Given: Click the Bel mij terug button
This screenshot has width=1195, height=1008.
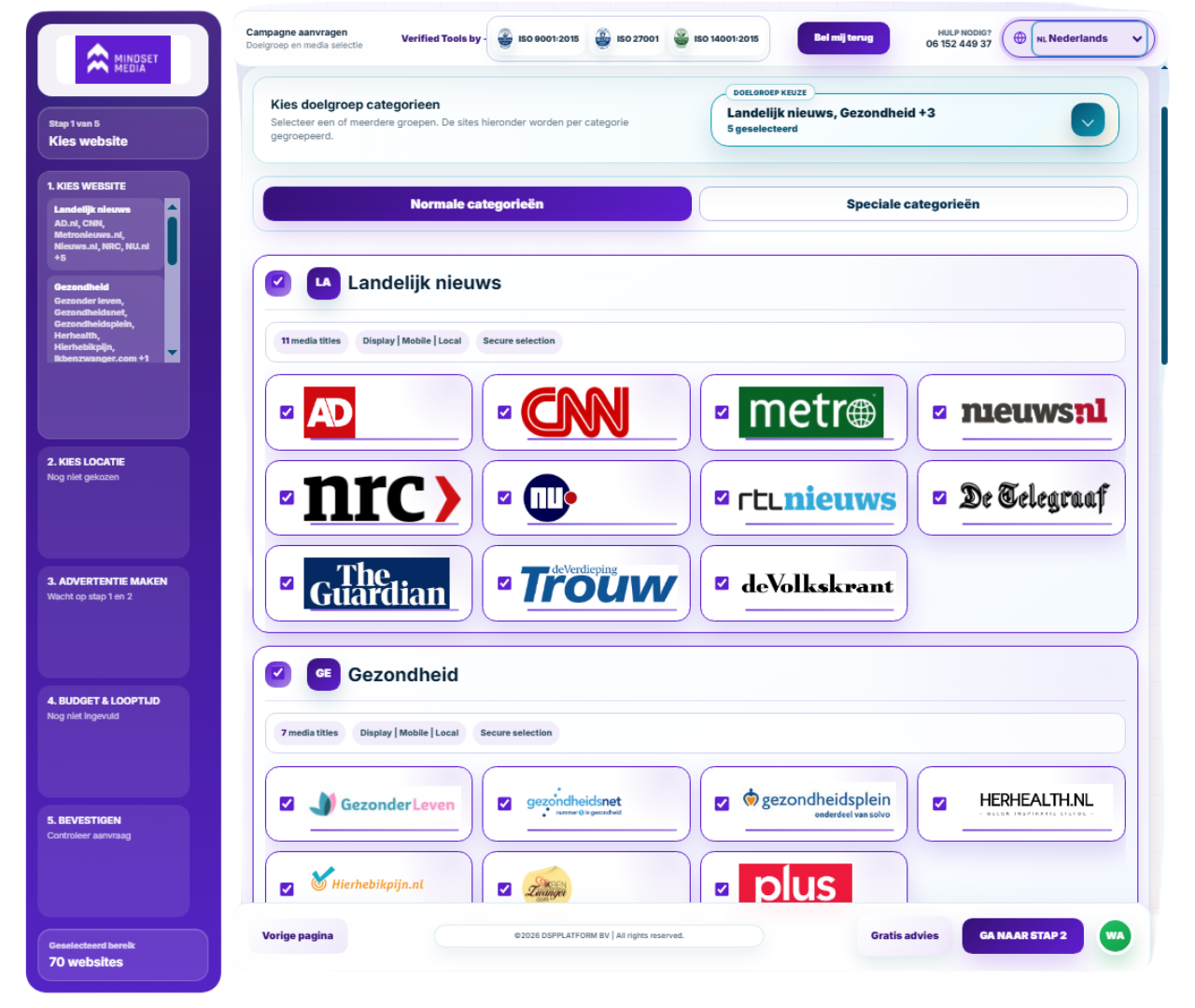Looking at the screenshot, I should tap(843, 38).
